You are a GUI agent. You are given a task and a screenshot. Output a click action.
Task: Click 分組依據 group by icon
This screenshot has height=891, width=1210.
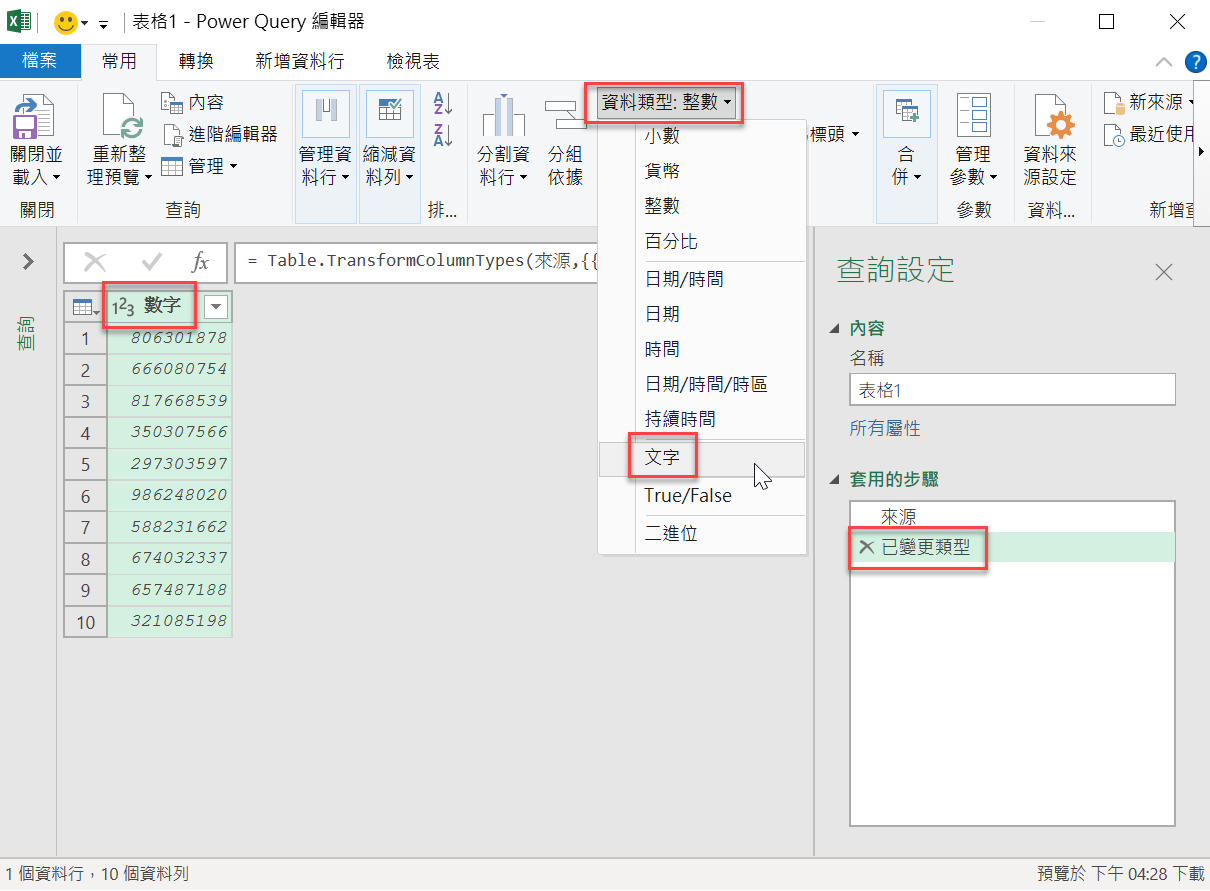pyautogui.click(x=565, y=114)
